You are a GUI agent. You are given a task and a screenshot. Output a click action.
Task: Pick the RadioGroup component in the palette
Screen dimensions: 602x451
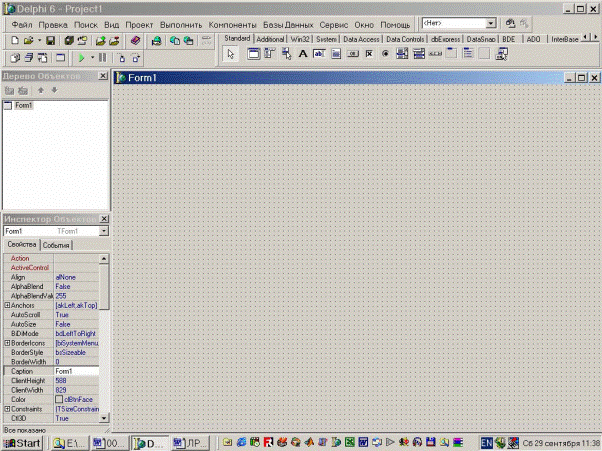[468, 54]
